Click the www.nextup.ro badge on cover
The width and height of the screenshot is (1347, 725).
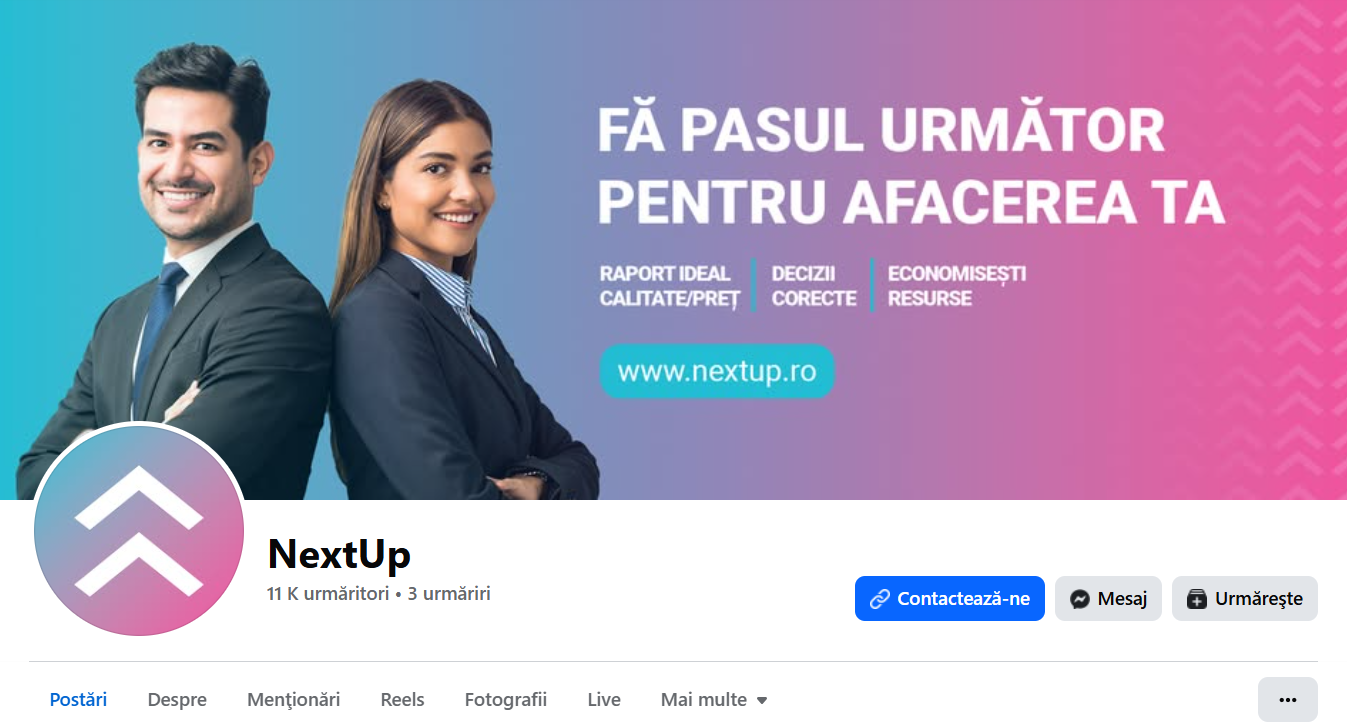(717, 372)
